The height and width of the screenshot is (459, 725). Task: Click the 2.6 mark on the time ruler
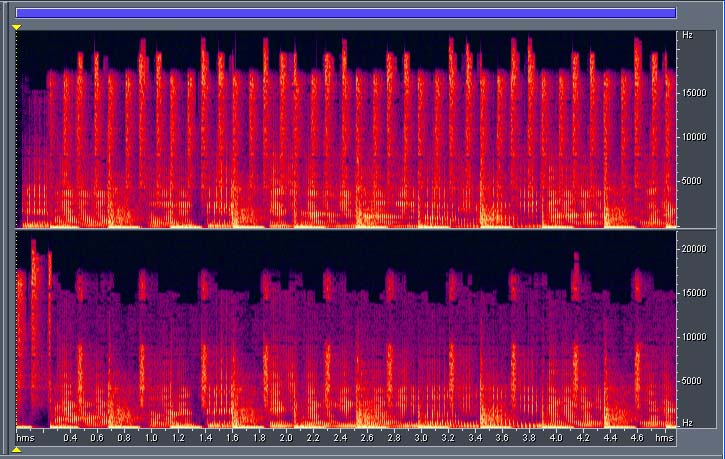coord(367,438)
